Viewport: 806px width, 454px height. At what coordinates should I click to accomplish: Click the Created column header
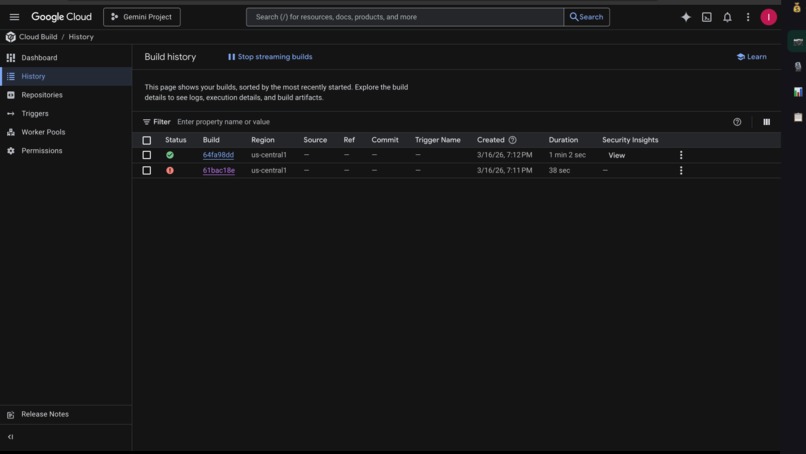(x=490, y=140)
